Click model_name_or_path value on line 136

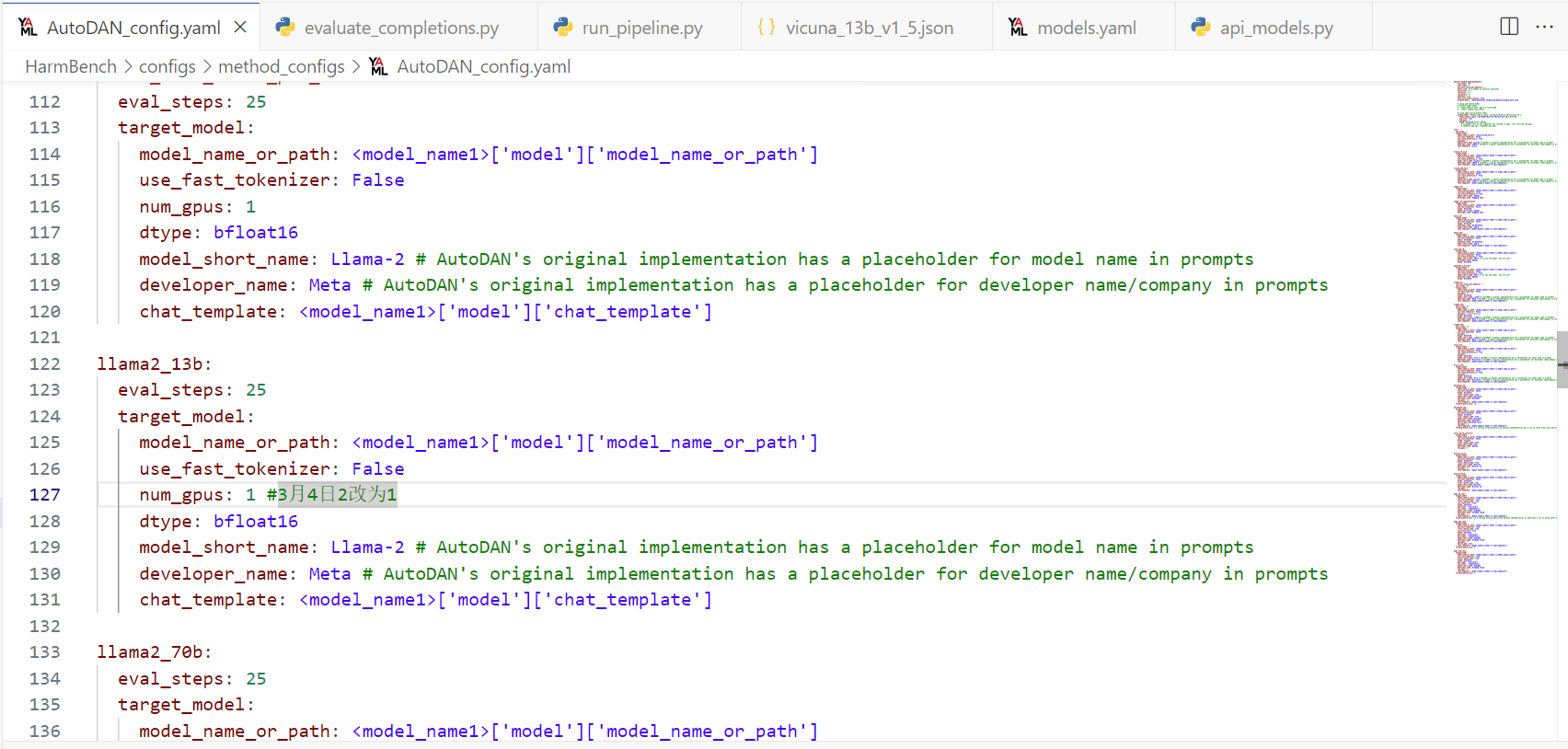coord(585,732)
